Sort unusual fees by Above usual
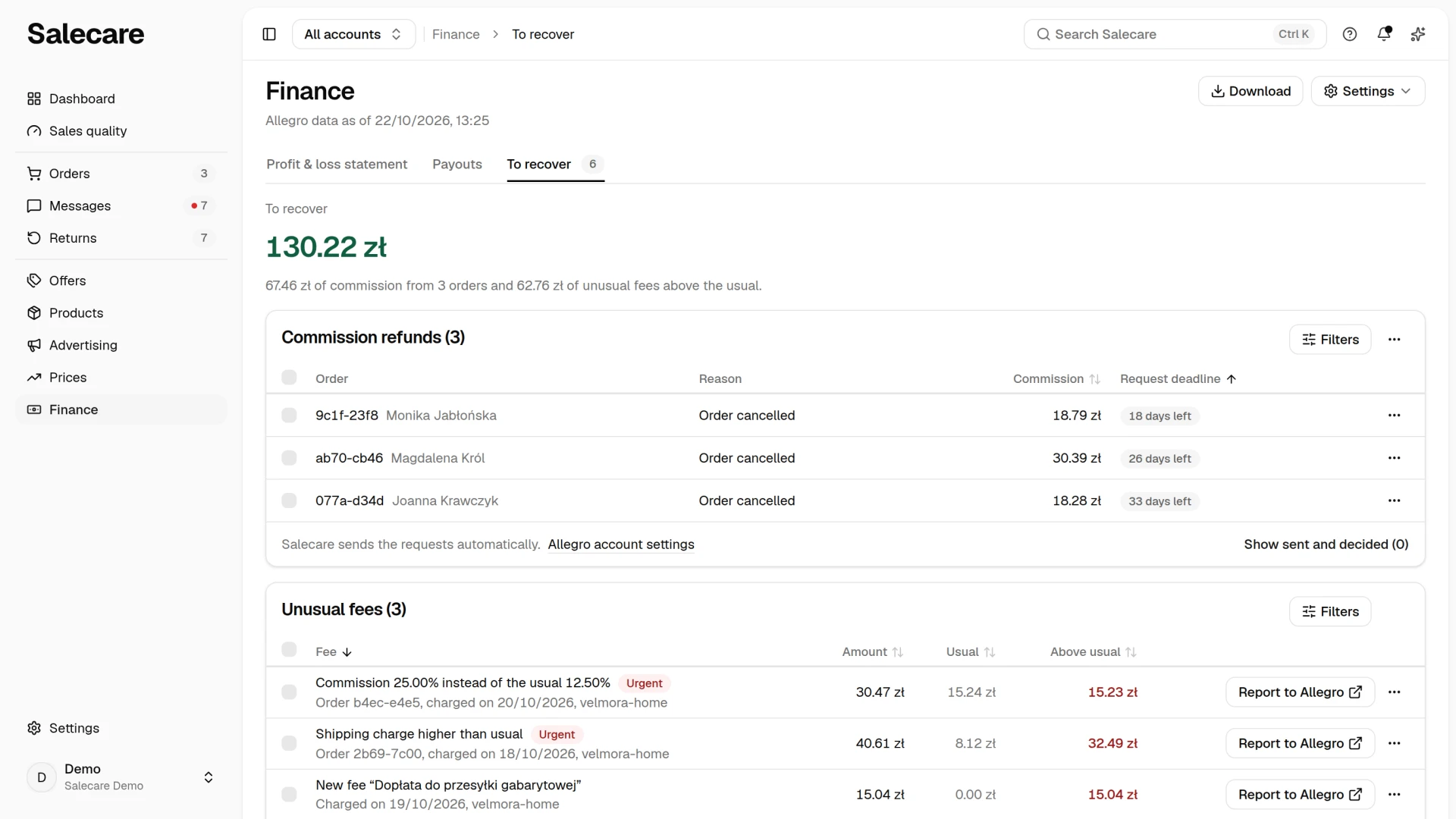1456x819 pixels. pos(1131,652)
